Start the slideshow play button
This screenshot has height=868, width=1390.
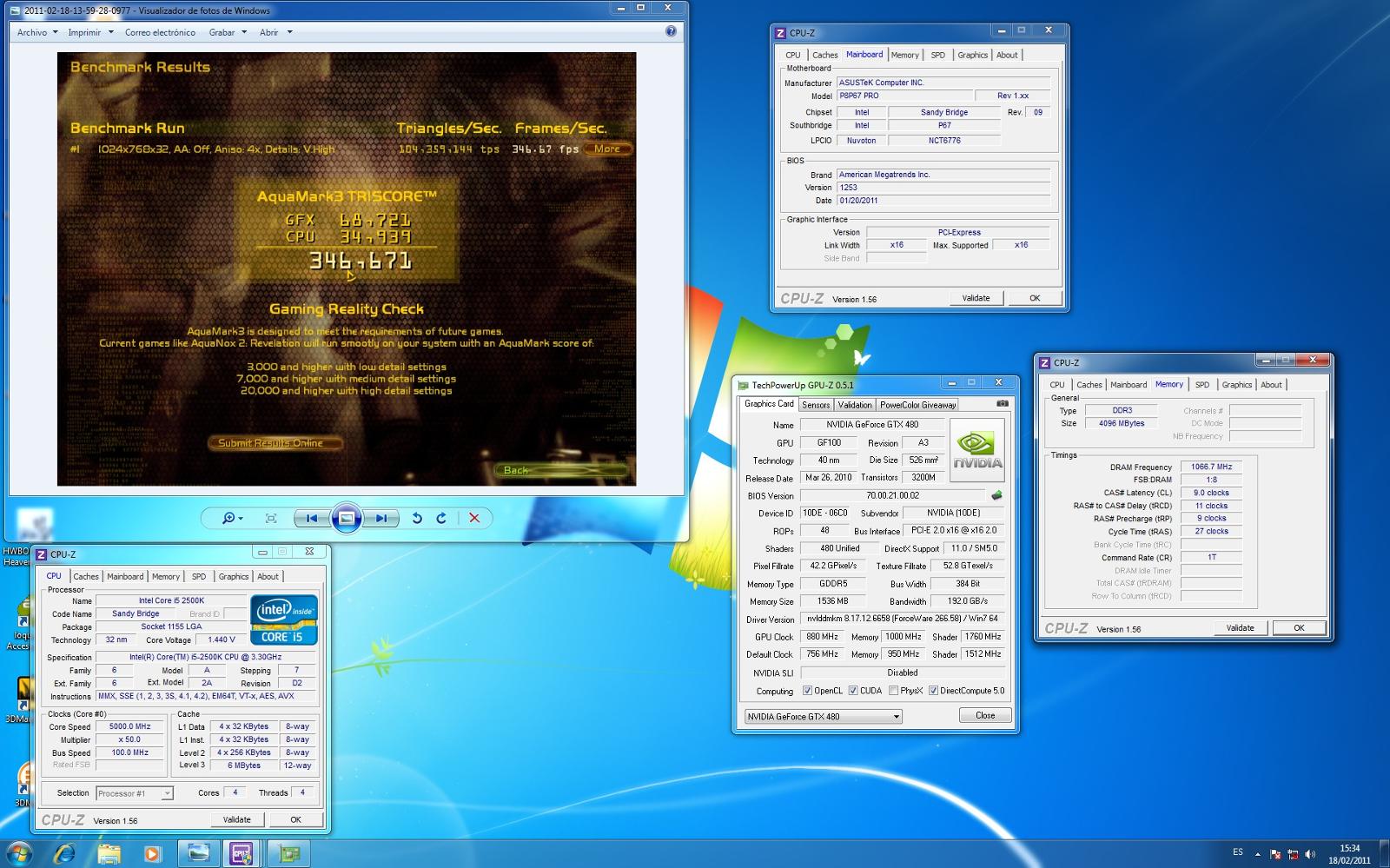pyautogui.click(x=346, y=518)
